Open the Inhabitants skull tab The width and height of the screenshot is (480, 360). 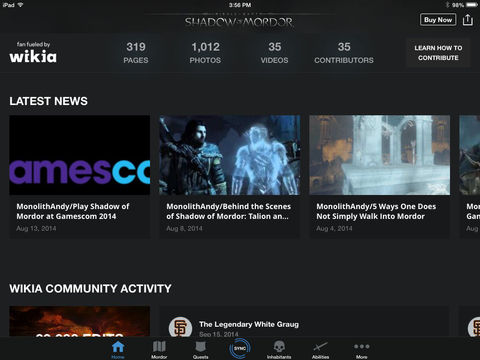coord(279,349)
